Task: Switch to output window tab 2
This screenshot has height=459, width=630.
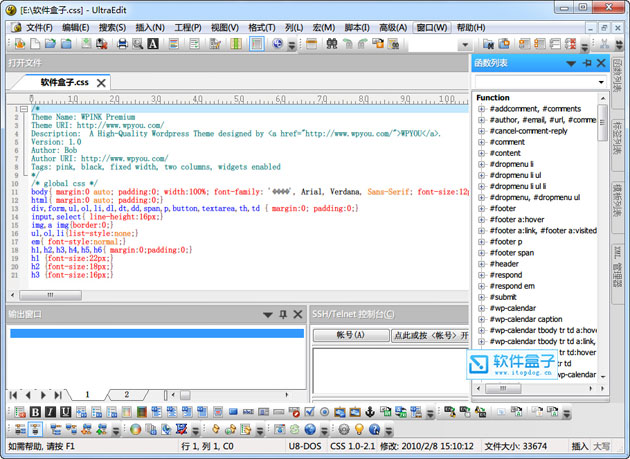Action: point(127,394)
